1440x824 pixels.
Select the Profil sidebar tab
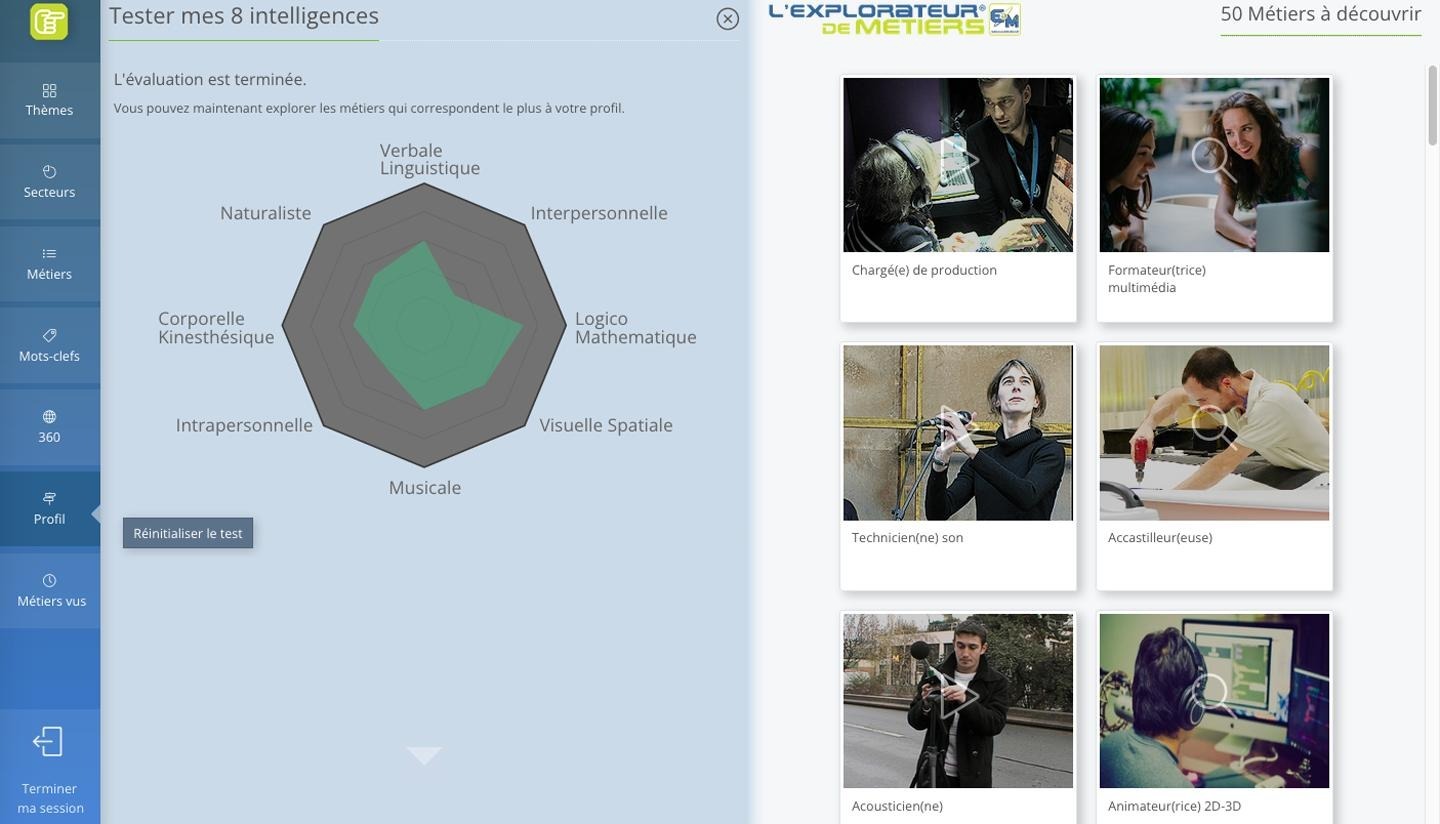point(49,509)
